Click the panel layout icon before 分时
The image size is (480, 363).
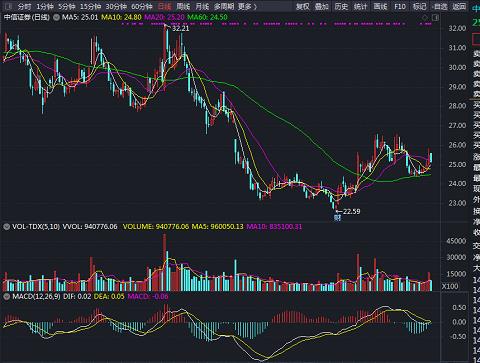click(x=8, y=6)
